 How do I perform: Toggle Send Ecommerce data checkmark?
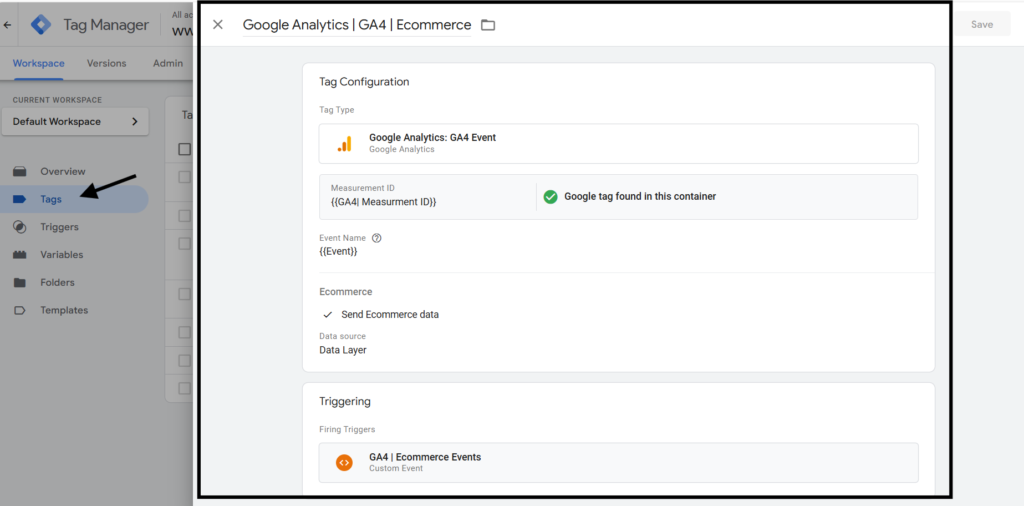pyautogui.click(x=328, y=315)
